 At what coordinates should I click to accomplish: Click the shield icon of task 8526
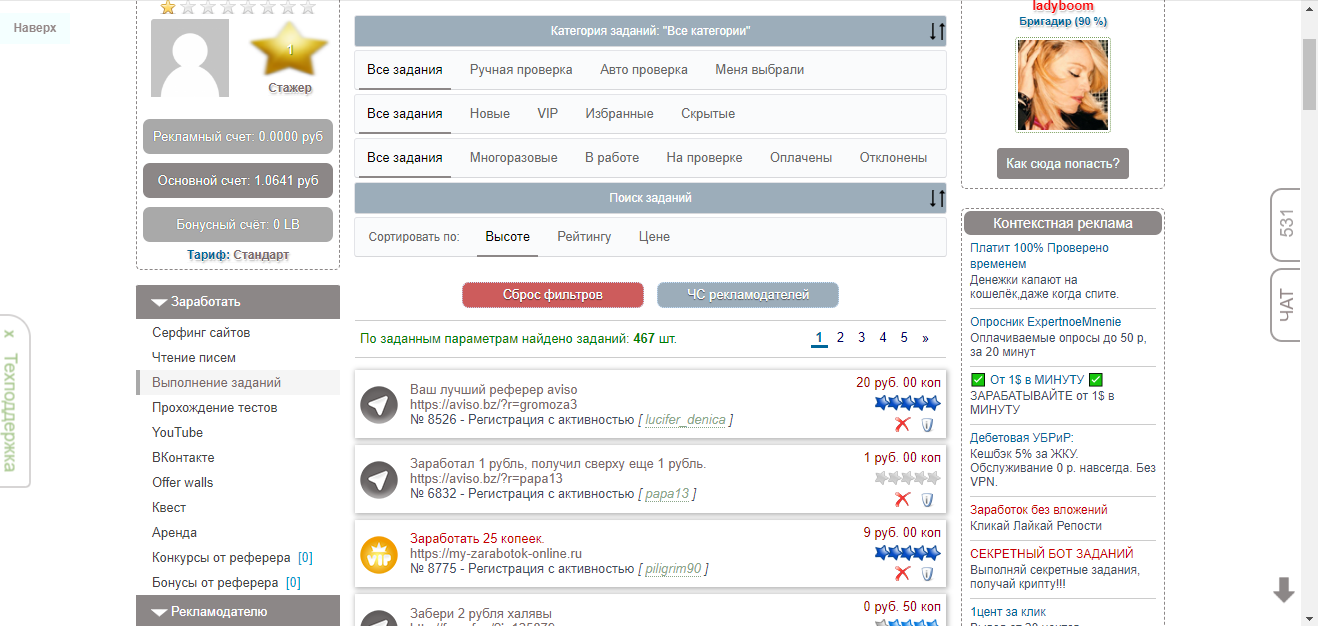click(x=927, y=424)
